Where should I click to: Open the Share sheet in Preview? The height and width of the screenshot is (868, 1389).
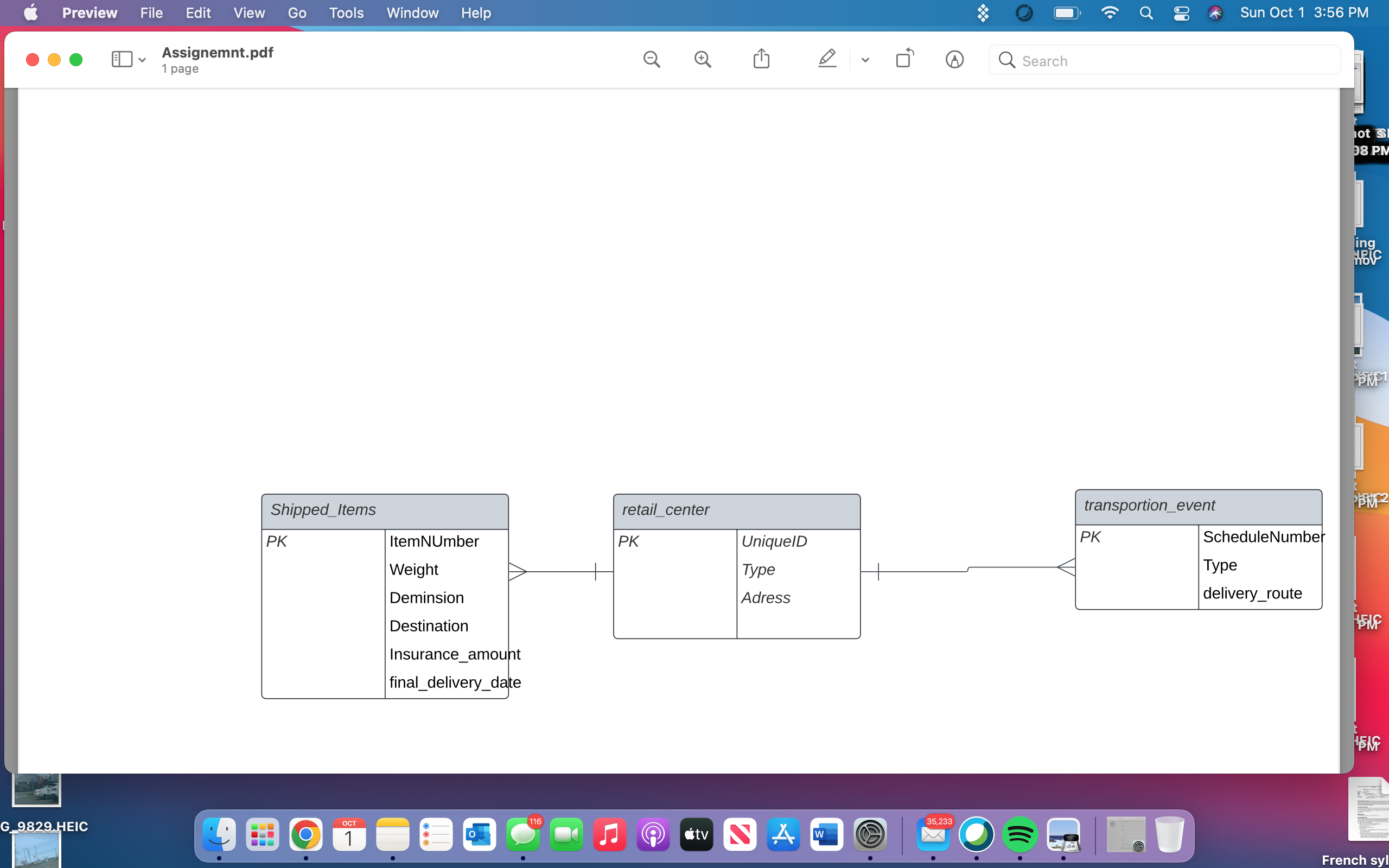[x=761, y=59]
